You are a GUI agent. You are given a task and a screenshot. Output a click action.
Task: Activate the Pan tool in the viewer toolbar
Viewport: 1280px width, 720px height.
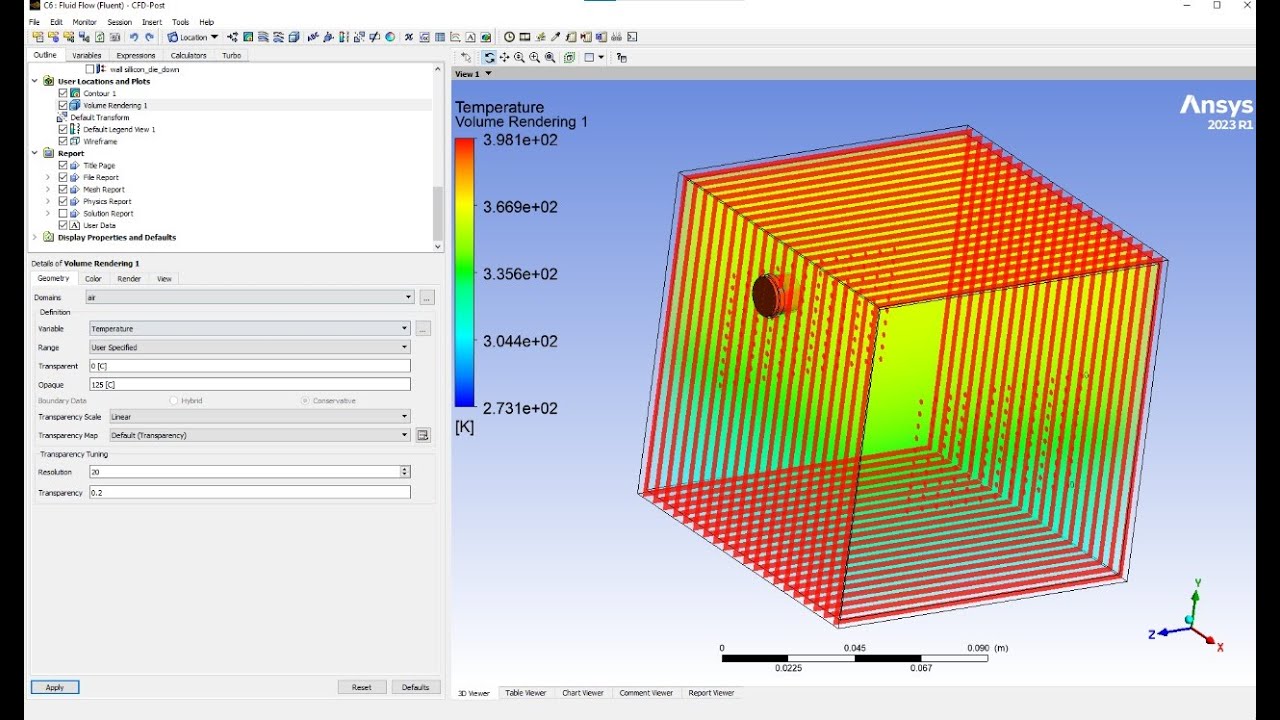pyautogui.click(x=504, y=57)
